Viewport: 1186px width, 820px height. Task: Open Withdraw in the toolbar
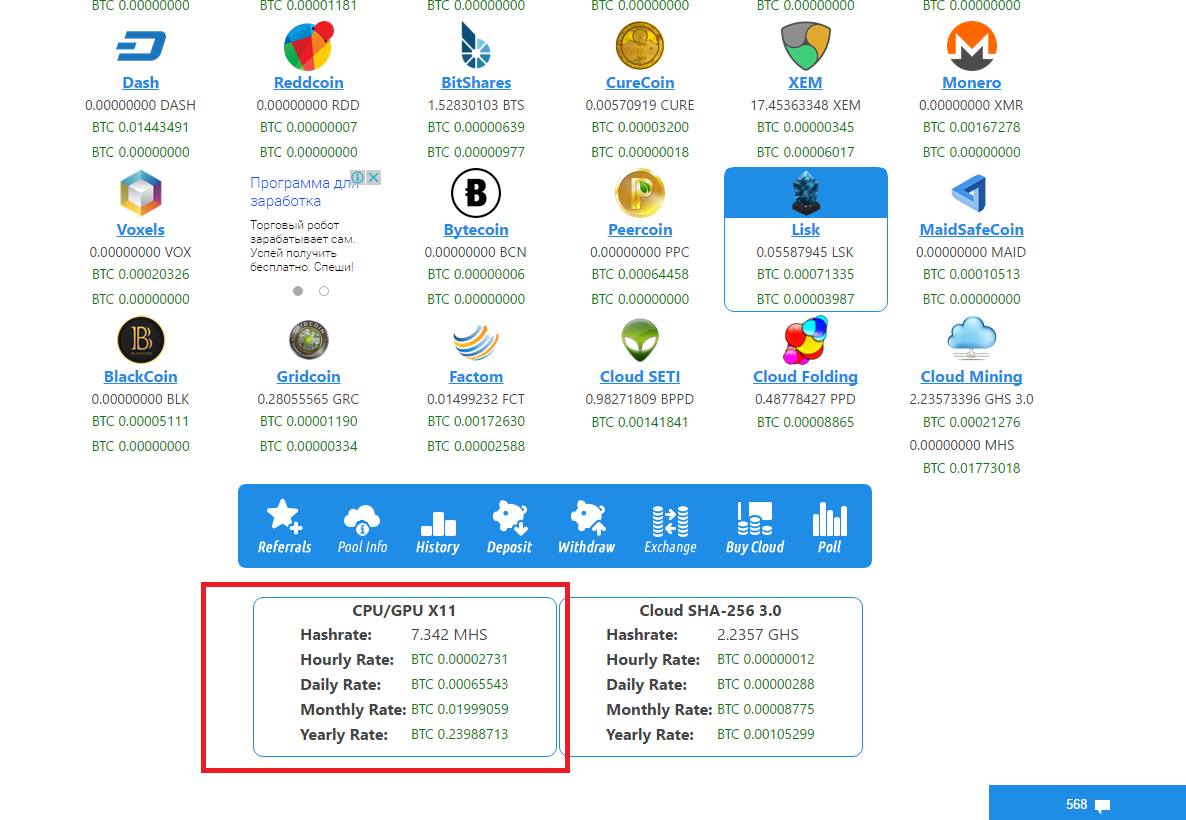[x=586, y=526]
